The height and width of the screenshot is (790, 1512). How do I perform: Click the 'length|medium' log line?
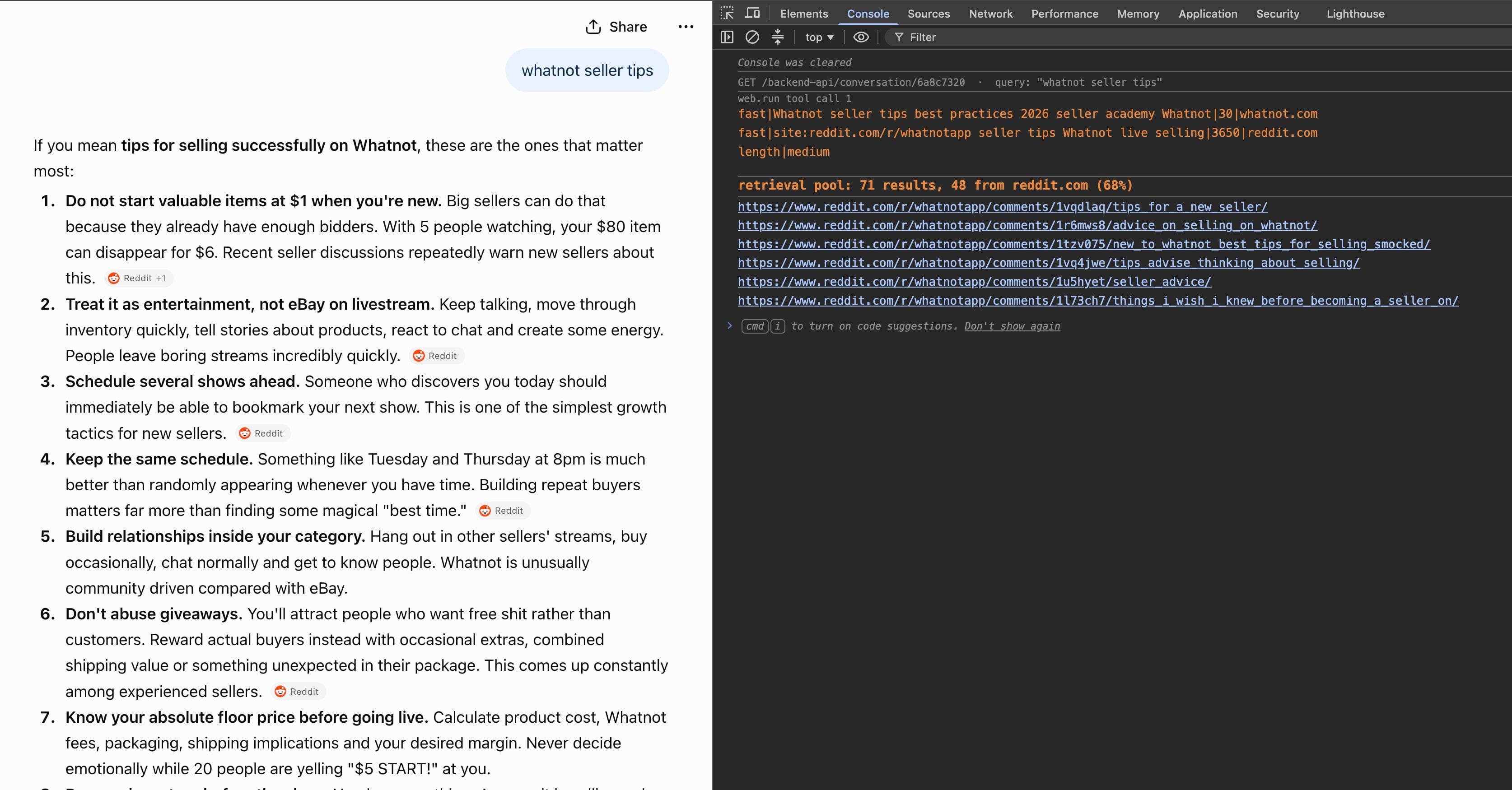[x=784, y=151]
